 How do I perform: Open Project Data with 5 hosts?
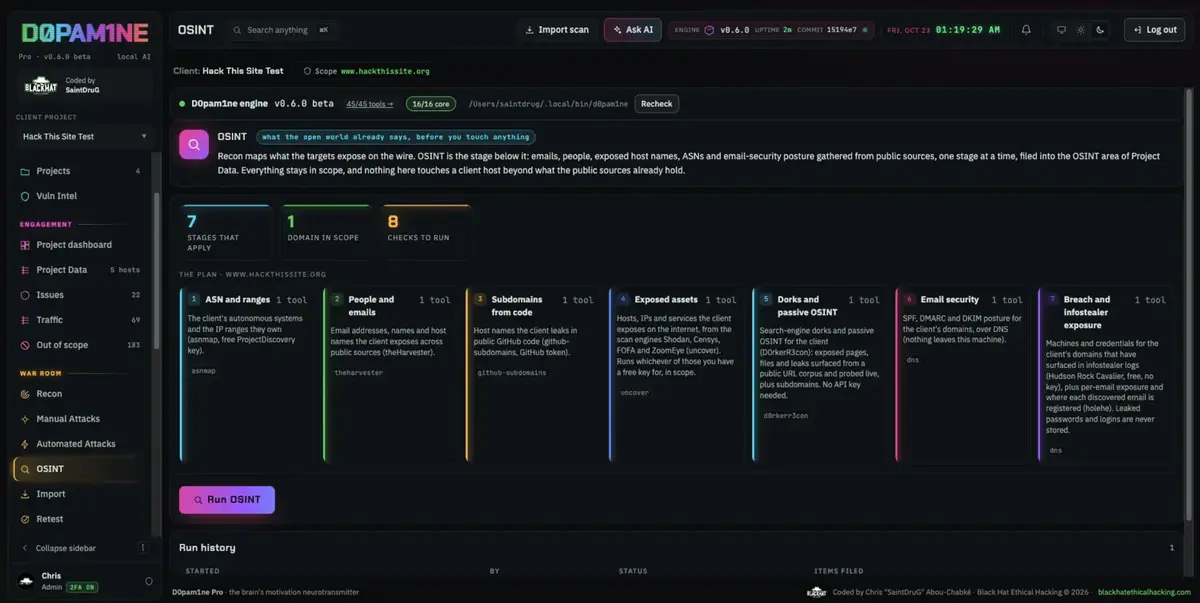coord(80,270)
